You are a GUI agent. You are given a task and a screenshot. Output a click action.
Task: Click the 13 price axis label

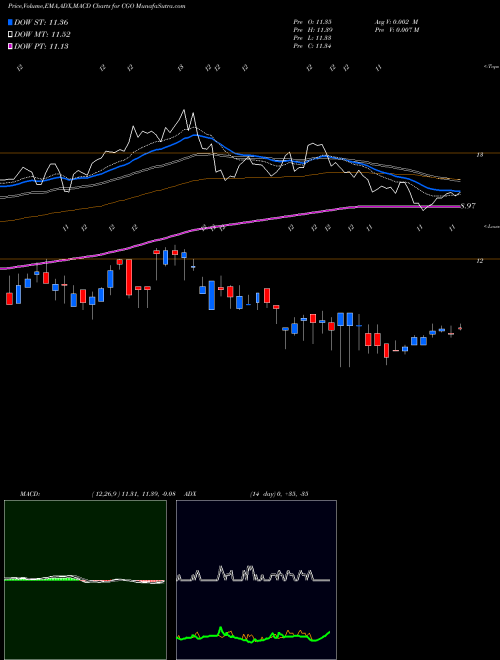(x=479, y=155)
